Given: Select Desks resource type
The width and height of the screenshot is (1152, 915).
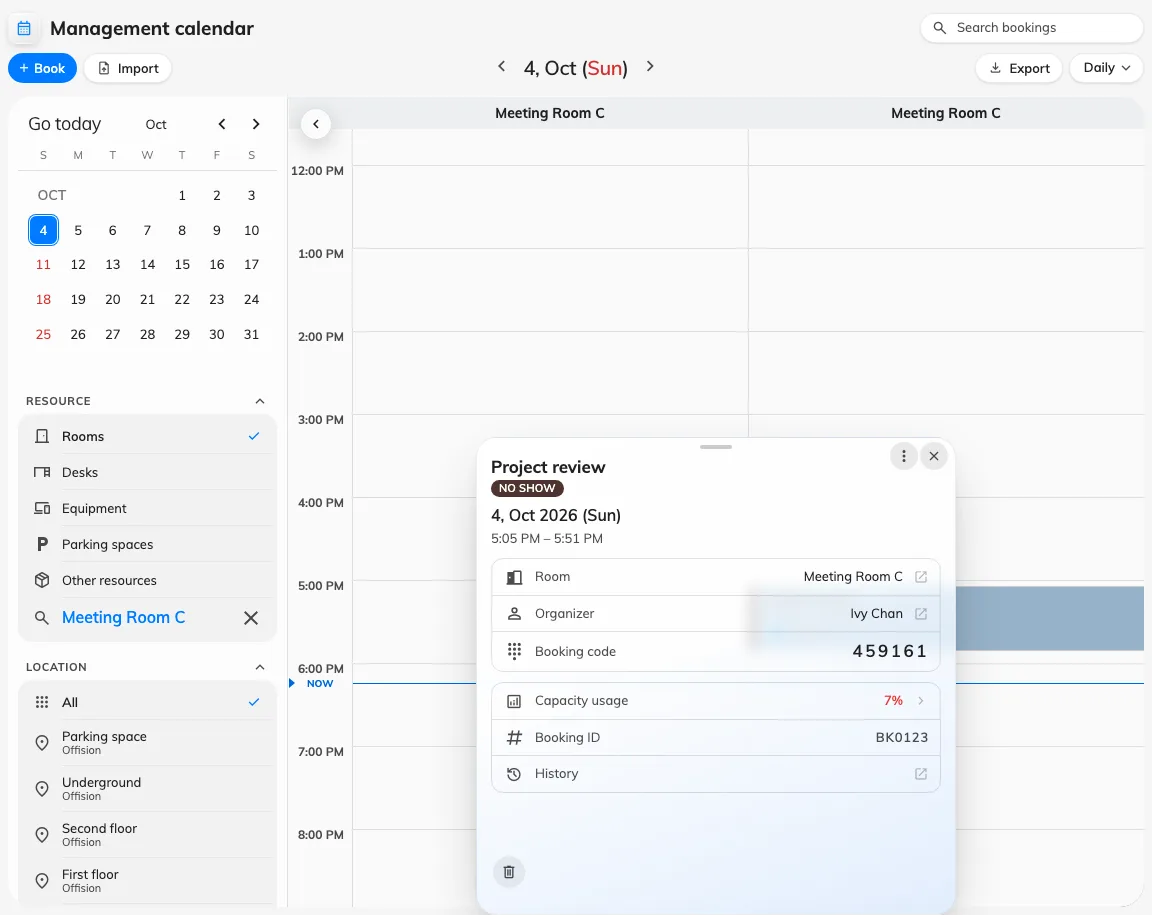Looking at the screenshot, I should click(147, 473).
